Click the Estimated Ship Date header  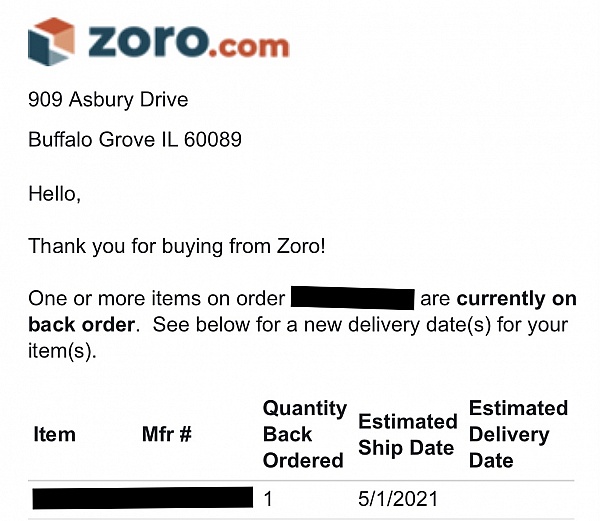point(406,435)
